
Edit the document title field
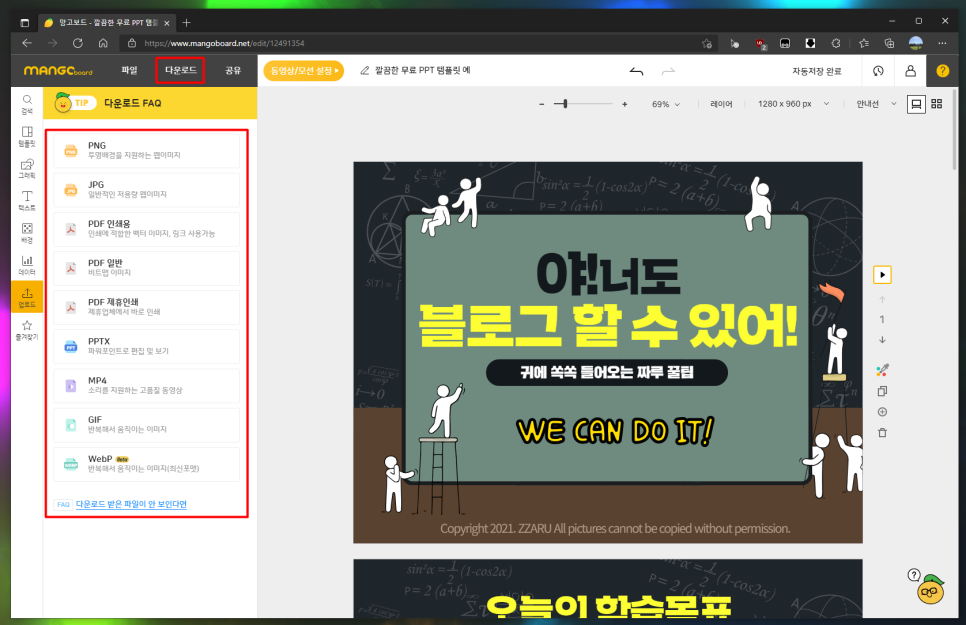click(x=423, y=70)
